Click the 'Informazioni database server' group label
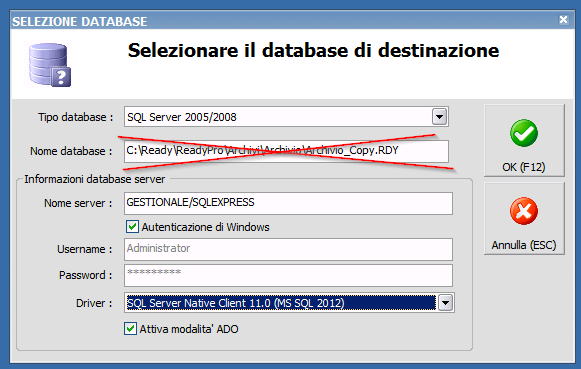581x369 pixels. tap(94, 179)
